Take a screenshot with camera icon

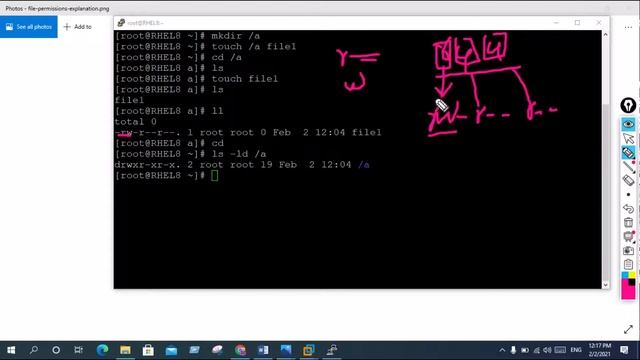coord(628,251)
